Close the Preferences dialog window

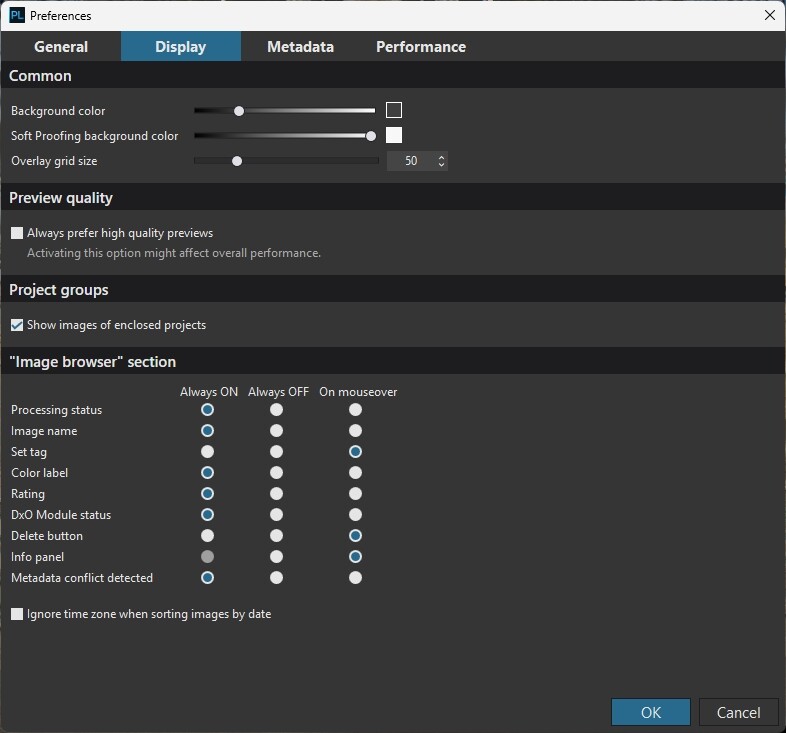click(x=769, y=15)
